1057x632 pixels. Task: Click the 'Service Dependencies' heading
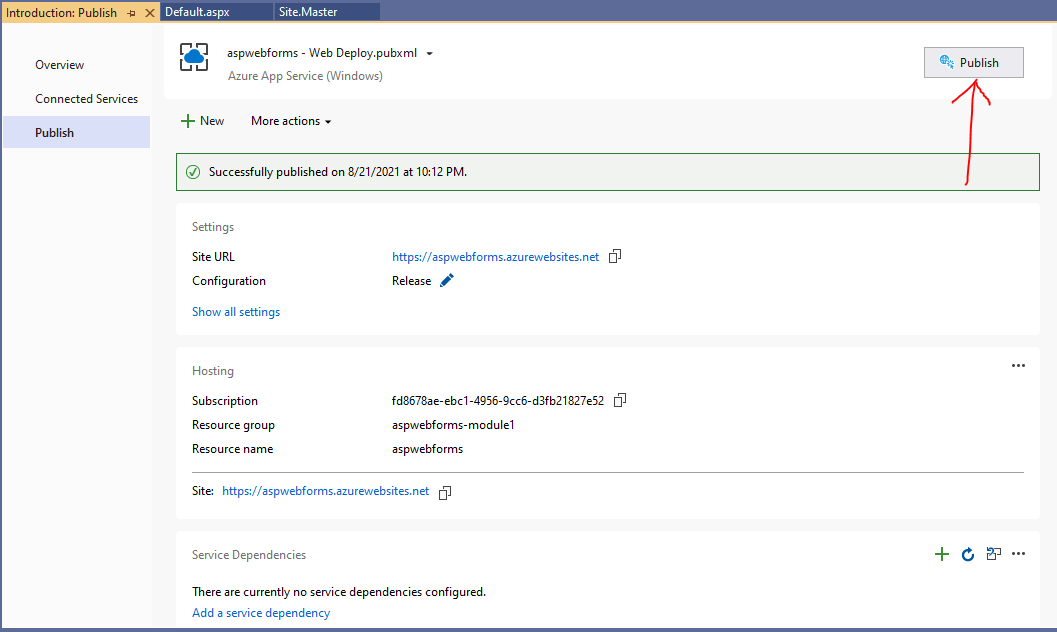(249, 555)
